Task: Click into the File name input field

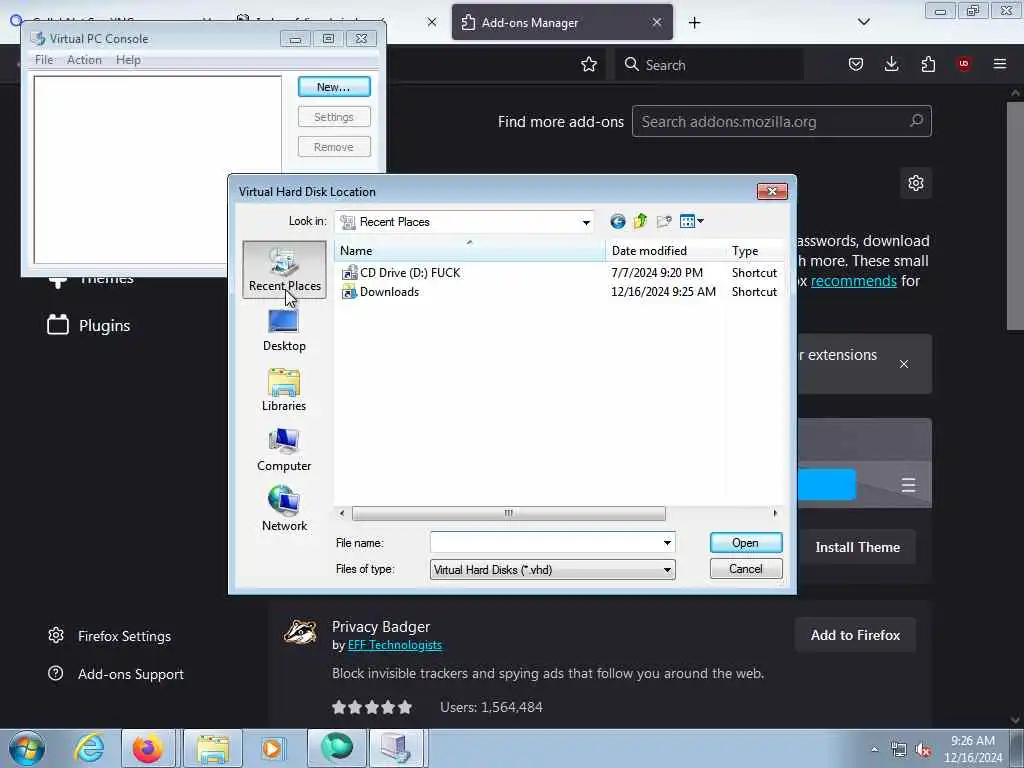Action: (545, 543)
